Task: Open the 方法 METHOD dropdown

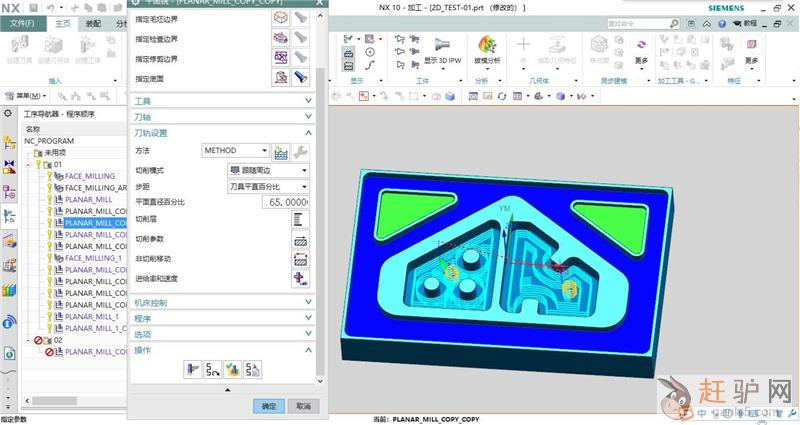Action: tap(234, 150)
